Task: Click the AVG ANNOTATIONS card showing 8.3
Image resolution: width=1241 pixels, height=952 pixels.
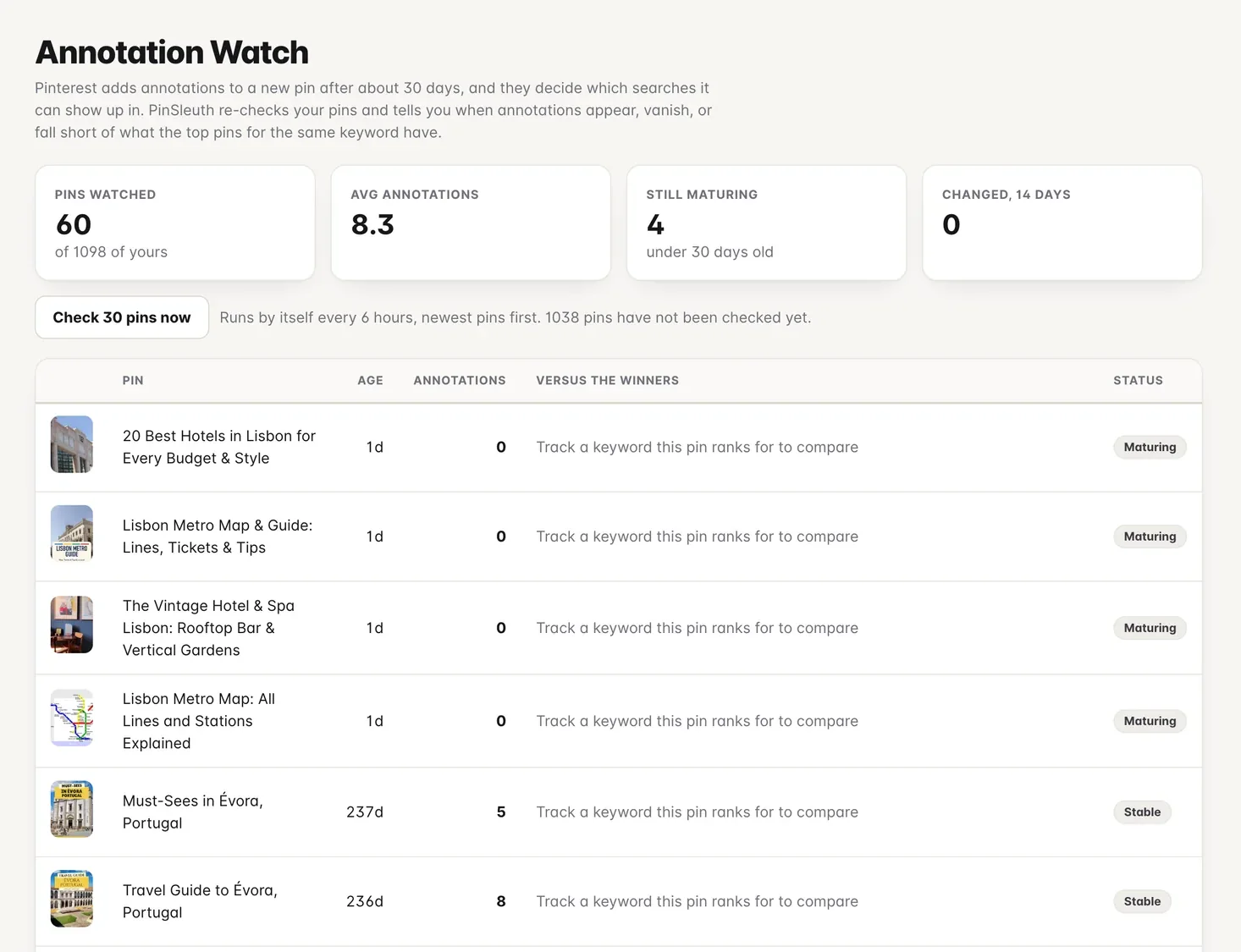Action: click(x=471, y=223)
